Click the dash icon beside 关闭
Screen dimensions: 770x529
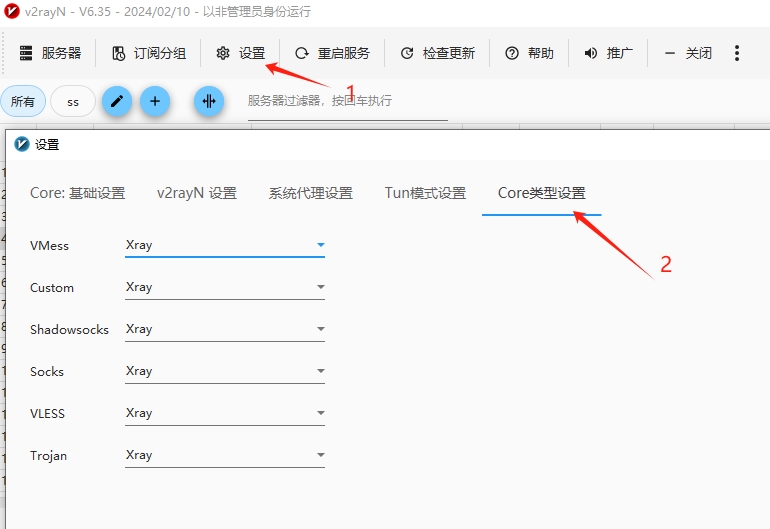(x=669, y=53)
